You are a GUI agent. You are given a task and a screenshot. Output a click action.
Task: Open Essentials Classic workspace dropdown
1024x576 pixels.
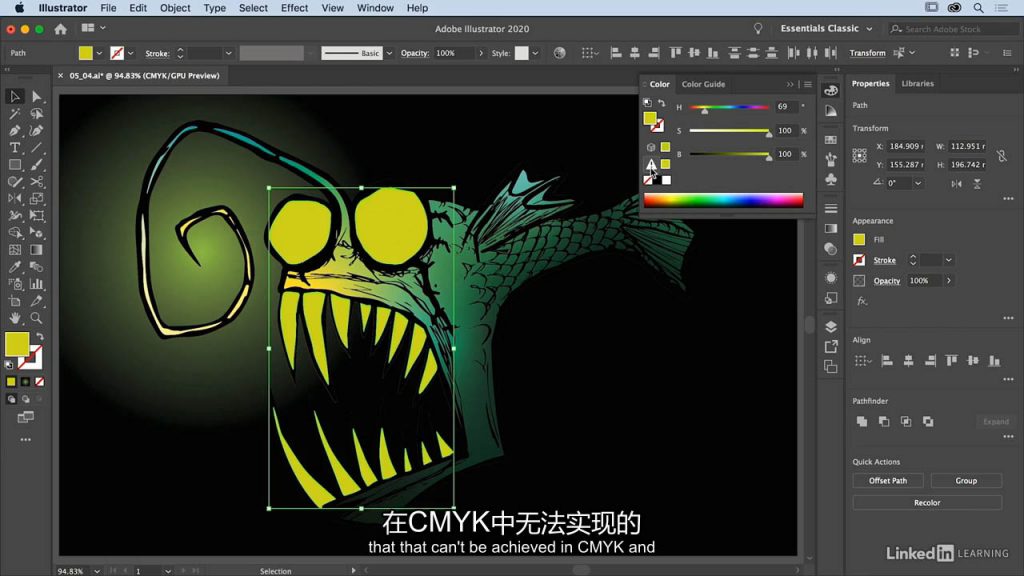tap(826, 29)
